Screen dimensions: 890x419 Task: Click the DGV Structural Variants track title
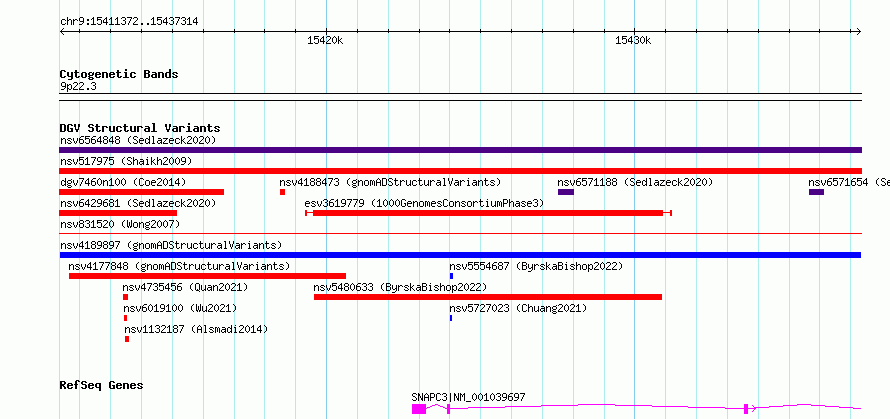[140, 128]
